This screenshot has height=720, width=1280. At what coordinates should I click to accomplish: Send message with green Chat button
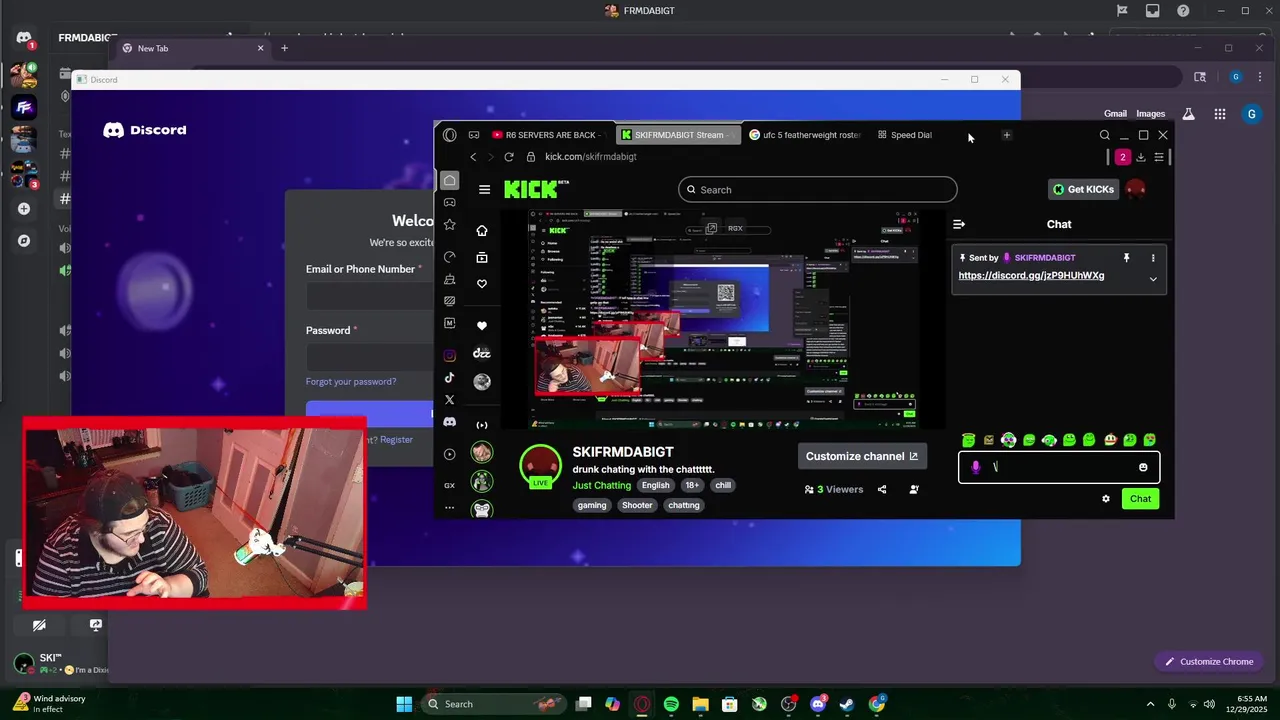pos(1140,499)
